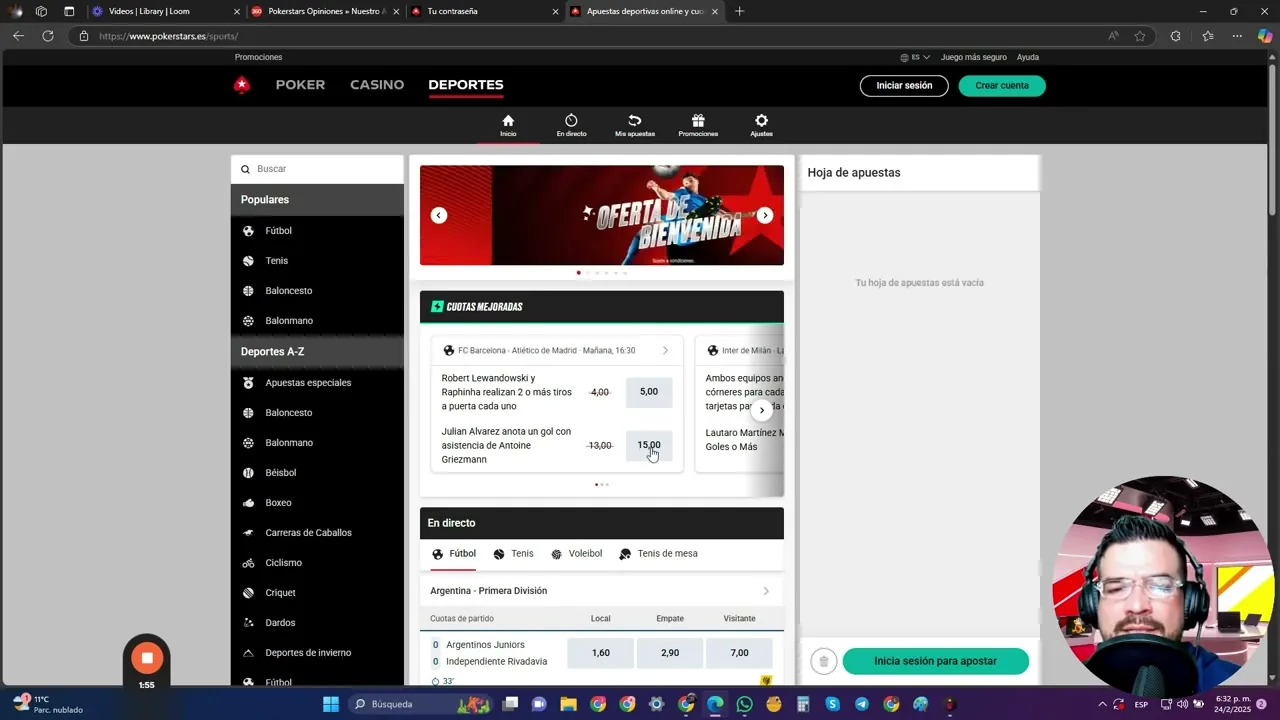The height and width of the screenshot is (720, 1280).
Task: Select Tenis icon under Populares
Action: pyautogui.click(x=248, y=261)
